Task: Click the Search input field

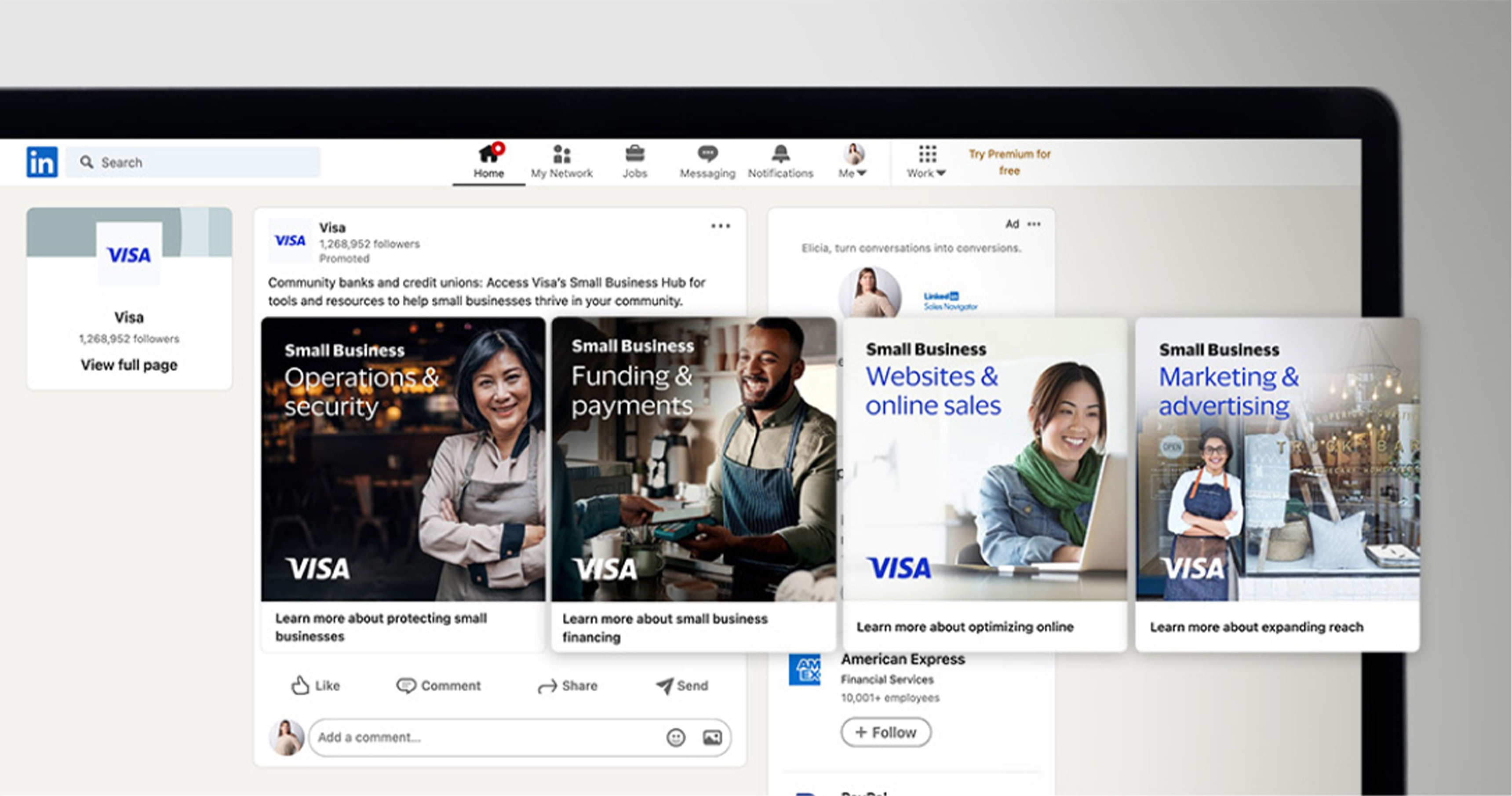Action: tap(194, 162)
